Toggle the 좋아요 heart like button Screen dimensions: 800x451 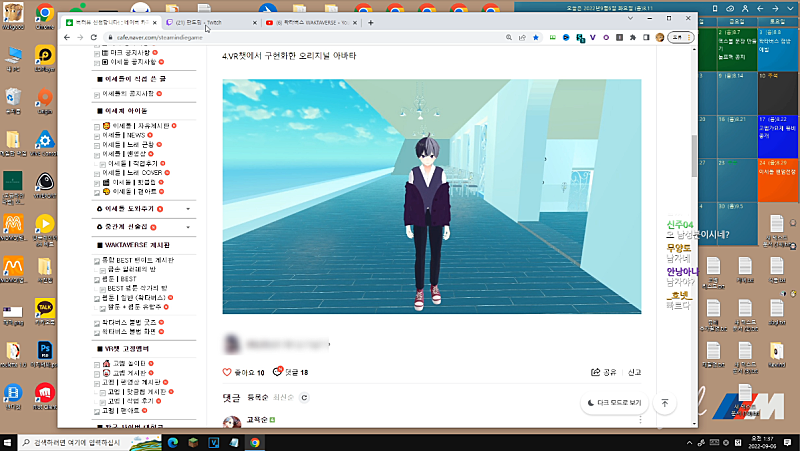pos(227,372)
